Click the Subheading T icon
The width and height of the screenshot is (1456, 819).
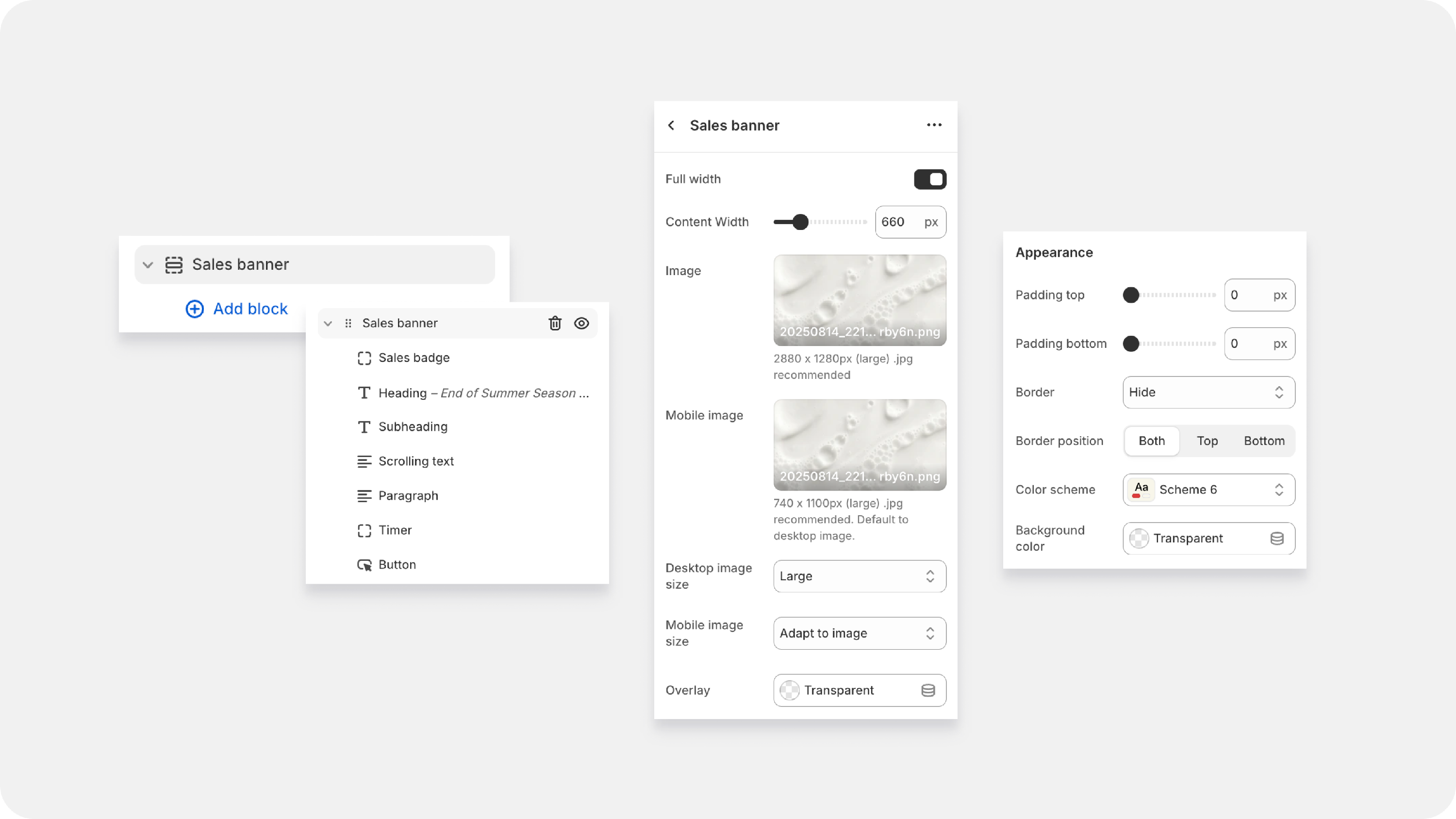364,427
